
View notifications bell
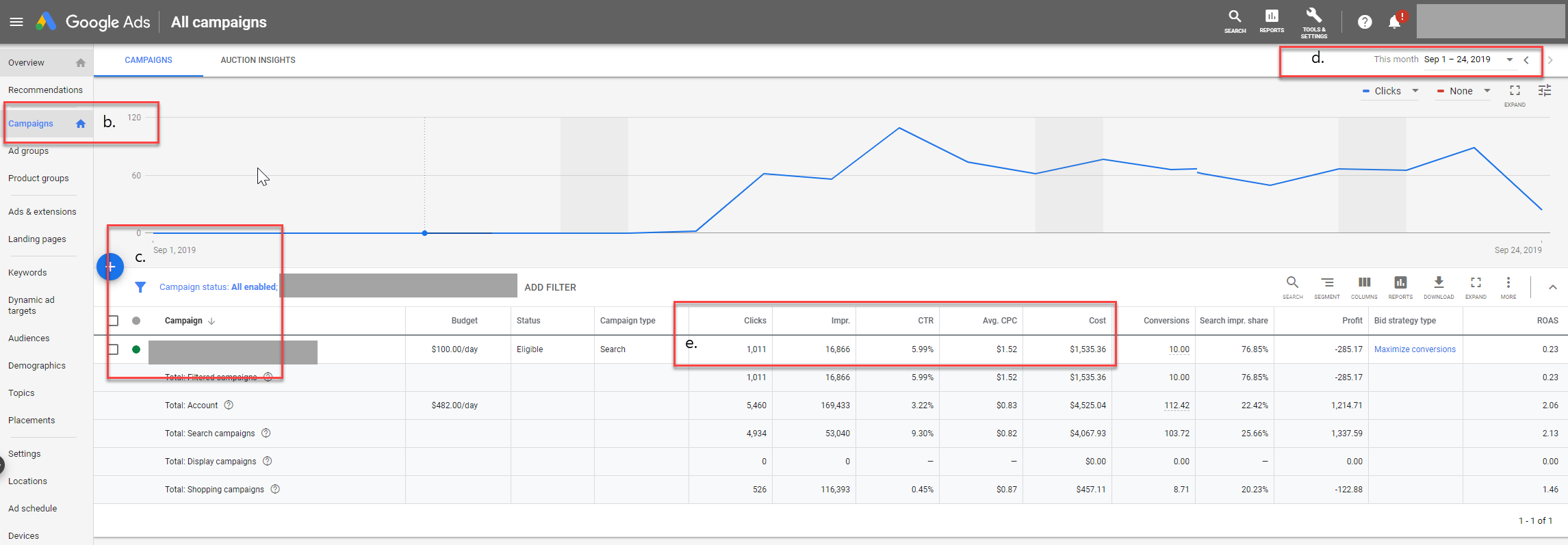tap(1395, 22)
